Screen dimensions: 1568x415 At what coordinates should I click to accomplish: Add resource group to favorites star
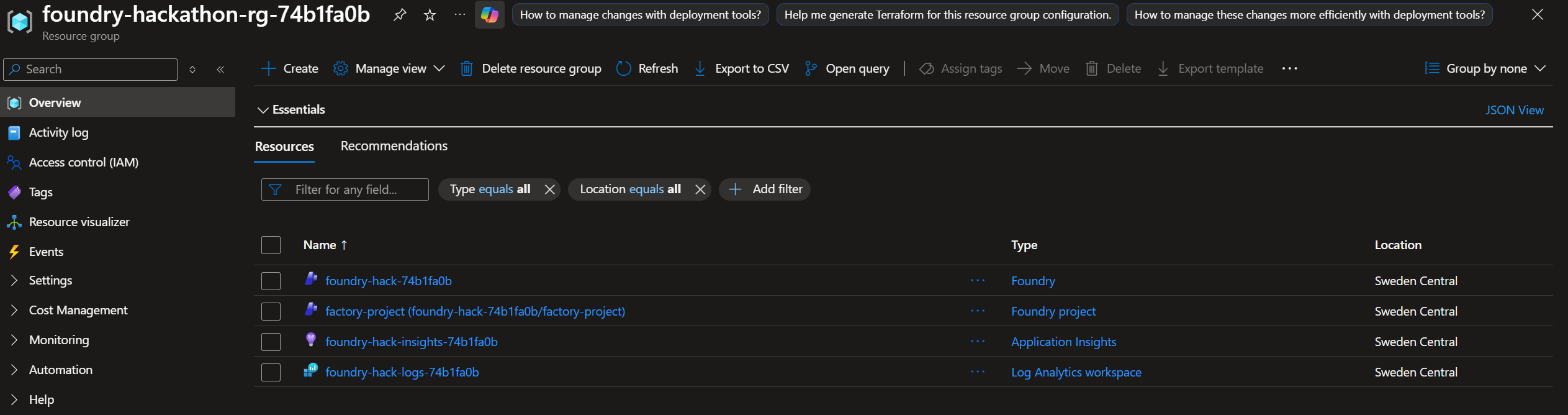pos(430,14)
